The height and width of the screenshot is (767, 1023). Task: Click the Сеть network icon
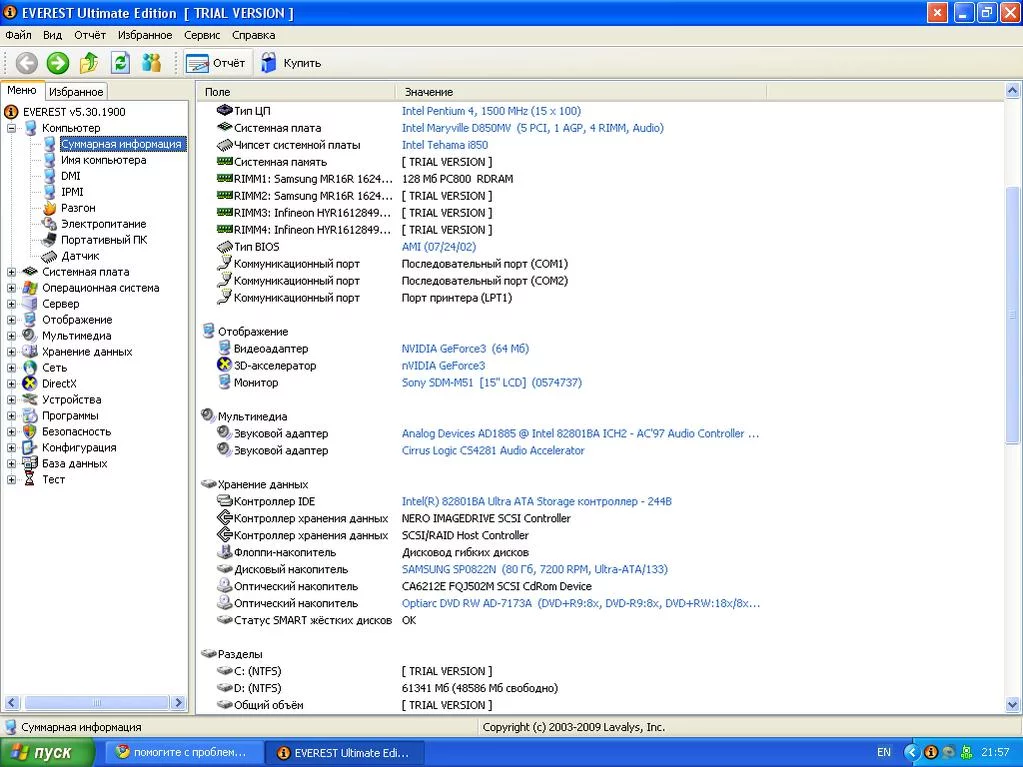[30, 368]
